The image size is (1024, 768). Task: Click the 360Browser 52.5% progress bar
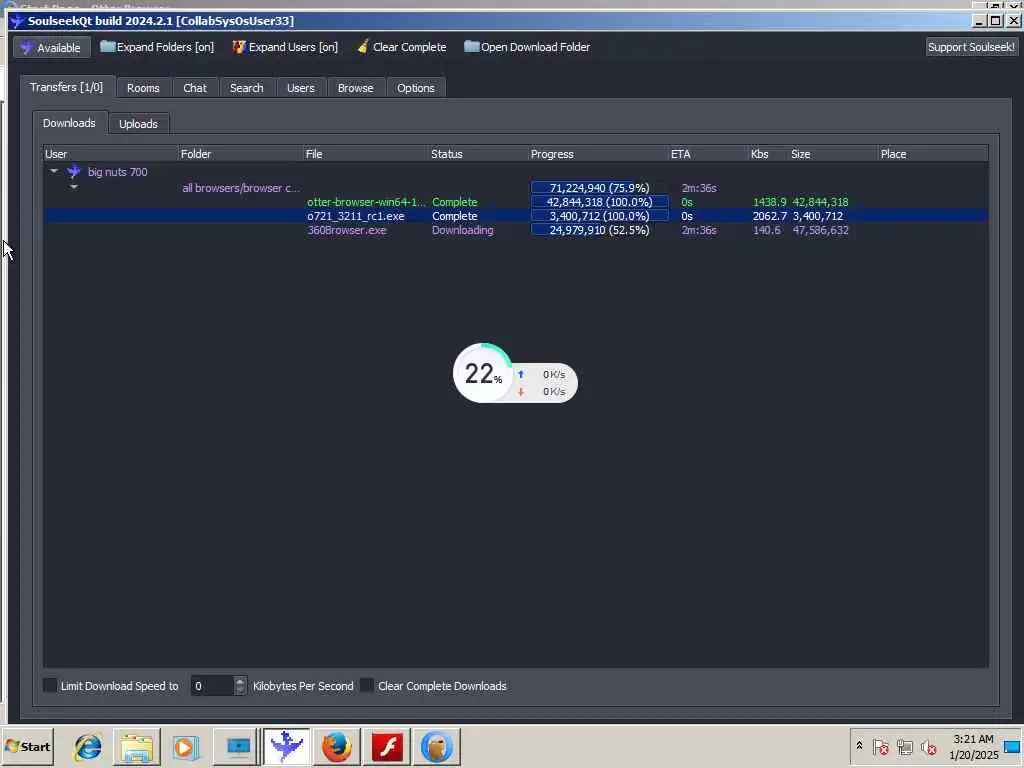[600, 230]
